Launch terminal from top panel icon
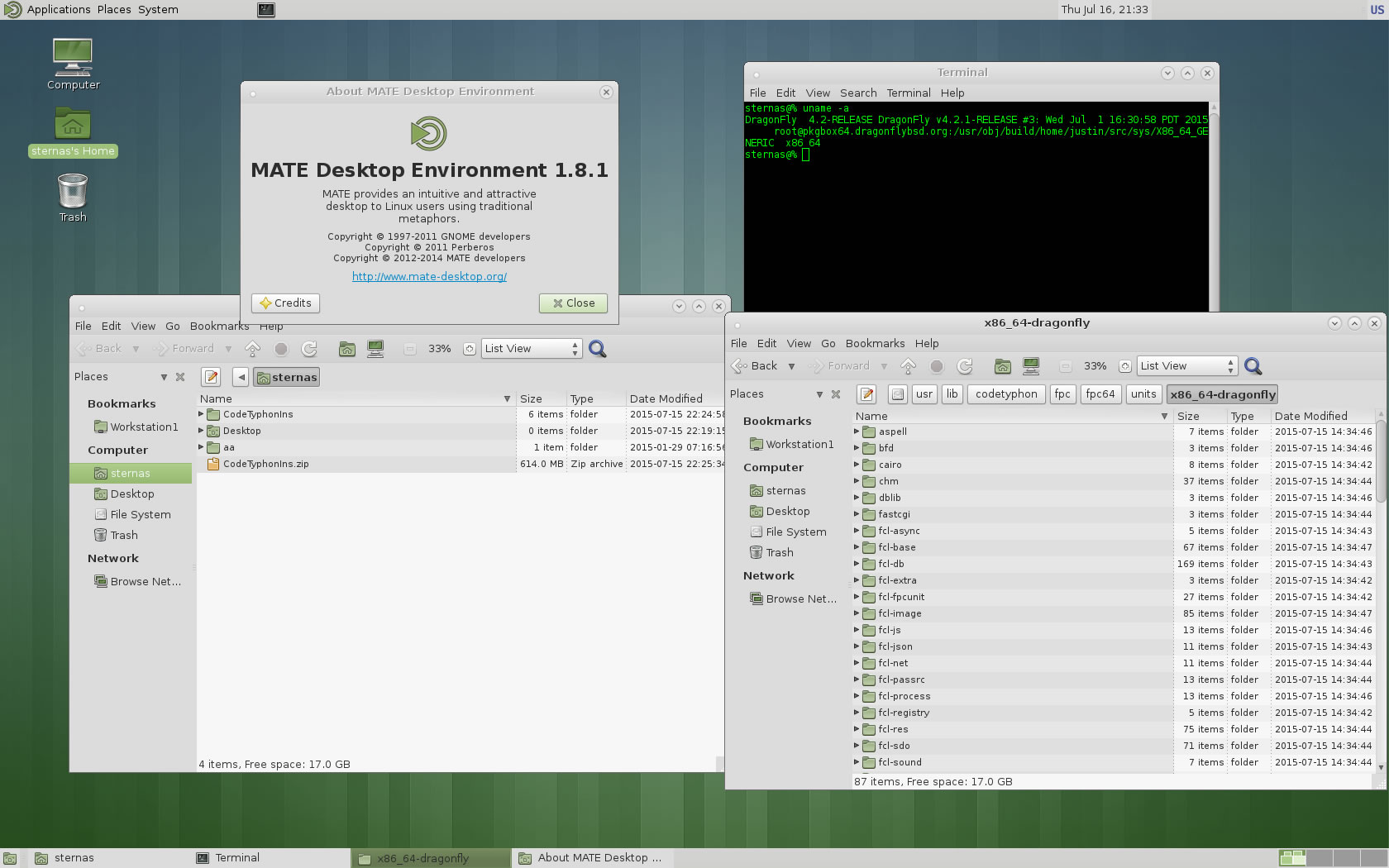 pos(265,10)
